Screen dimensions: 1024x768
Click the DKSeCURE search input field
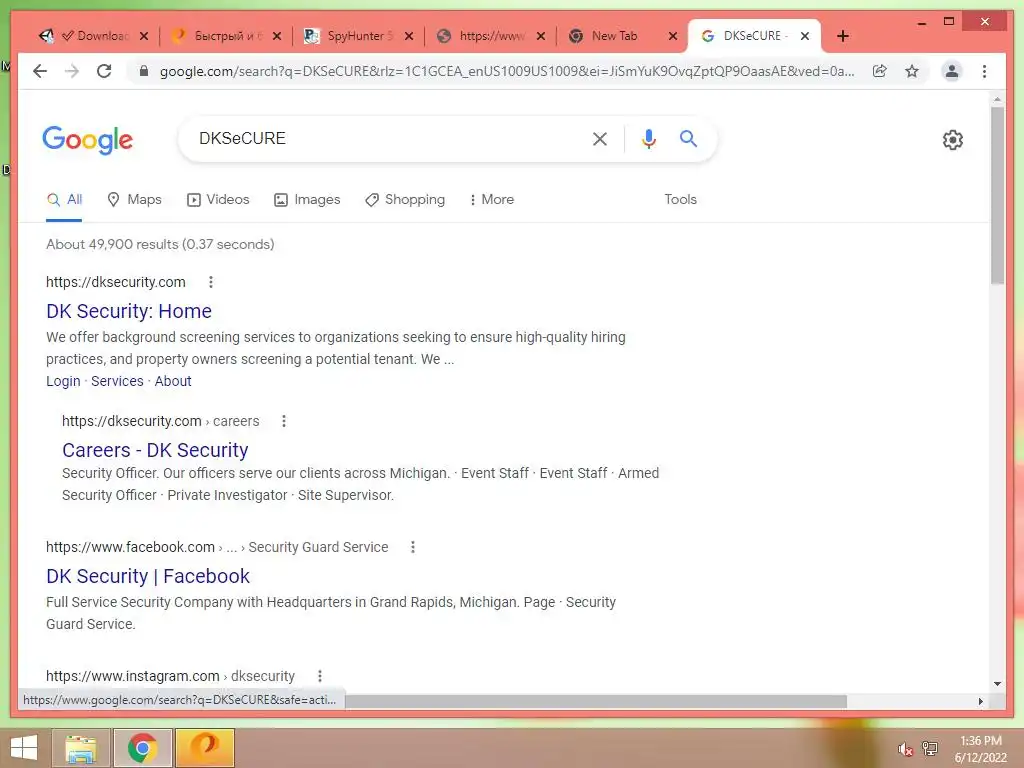385,138
